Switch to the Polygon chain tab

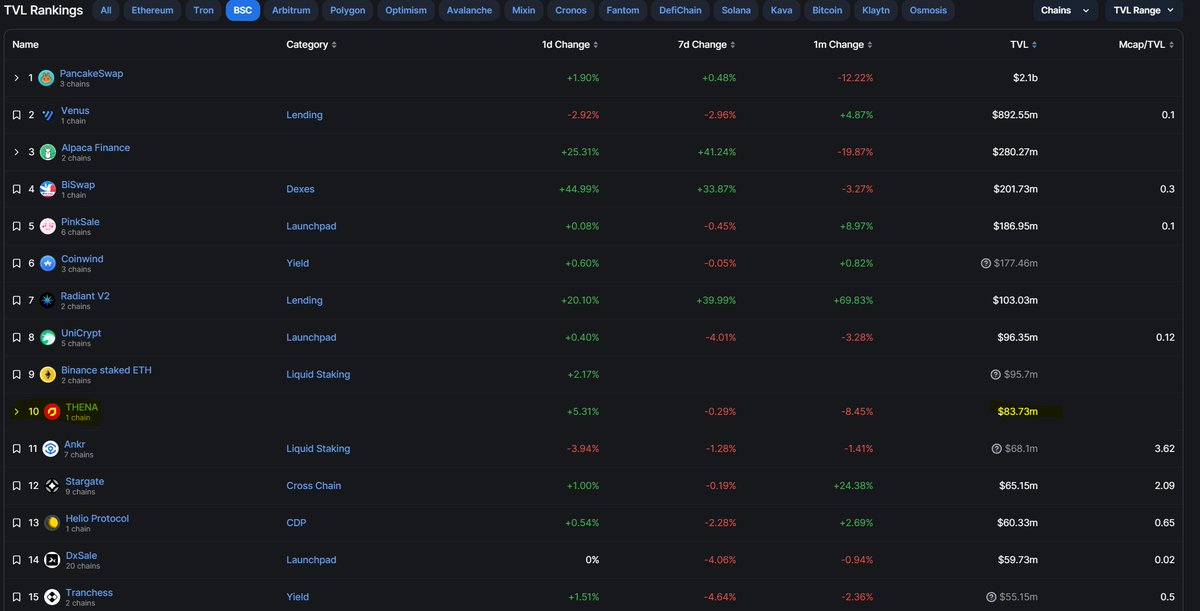349,11
